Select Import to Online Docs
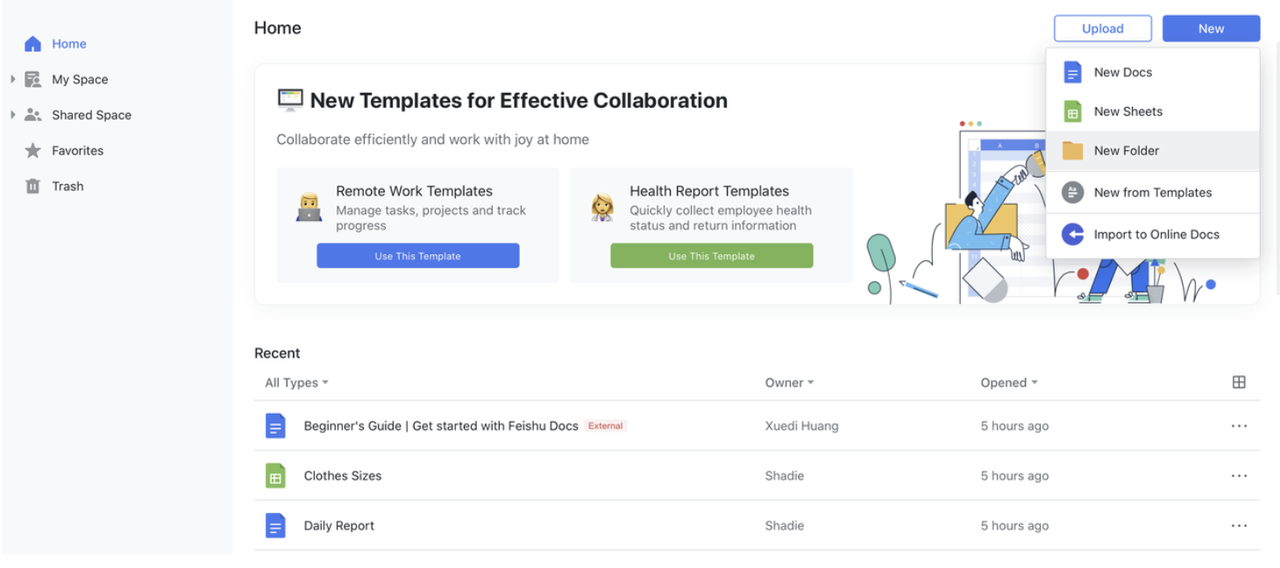Screen dimensions: 1280x568 [x=1156, y=234]
